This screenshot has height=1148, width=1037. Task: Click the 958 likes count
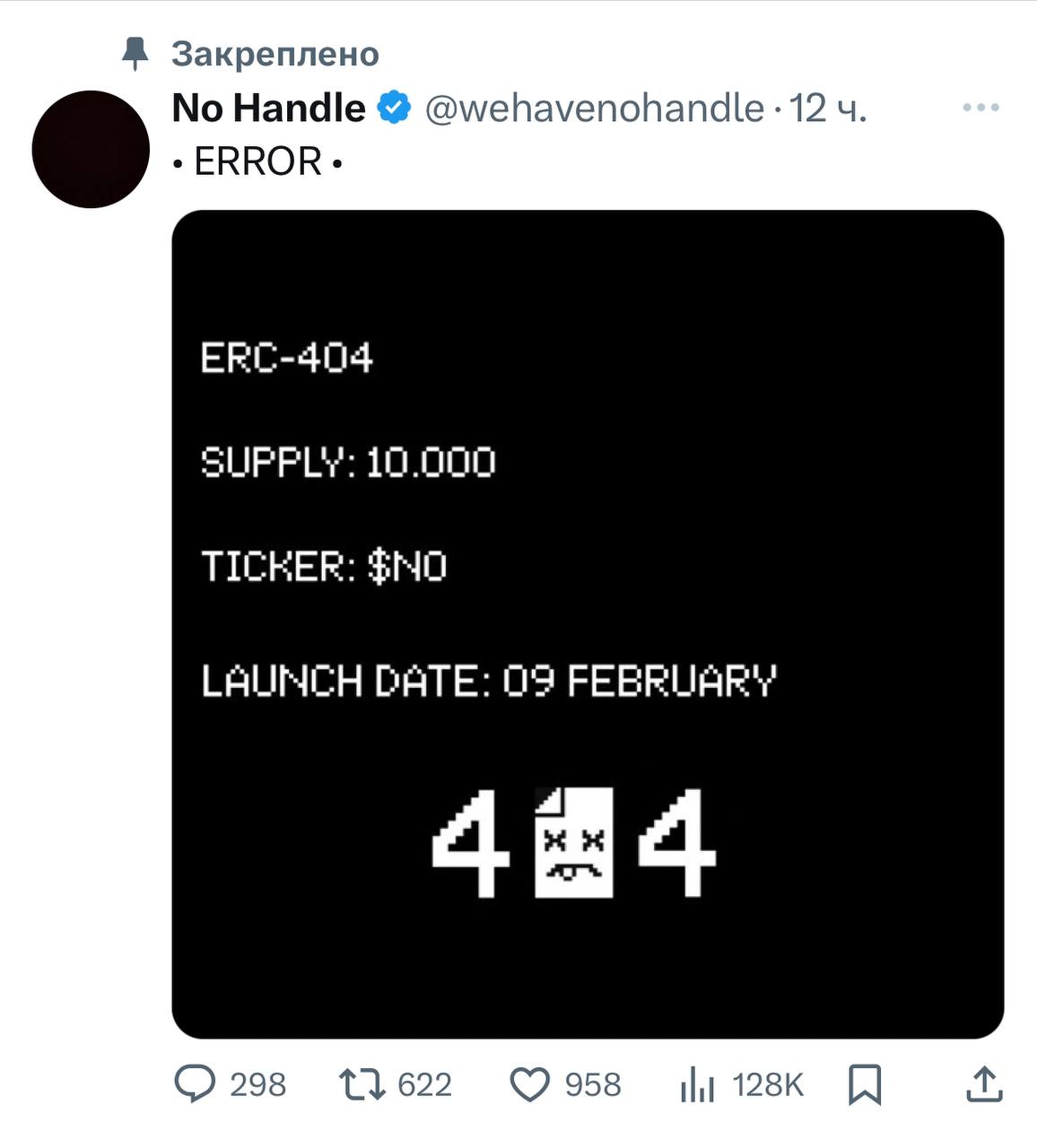(x=592, y=1084)
